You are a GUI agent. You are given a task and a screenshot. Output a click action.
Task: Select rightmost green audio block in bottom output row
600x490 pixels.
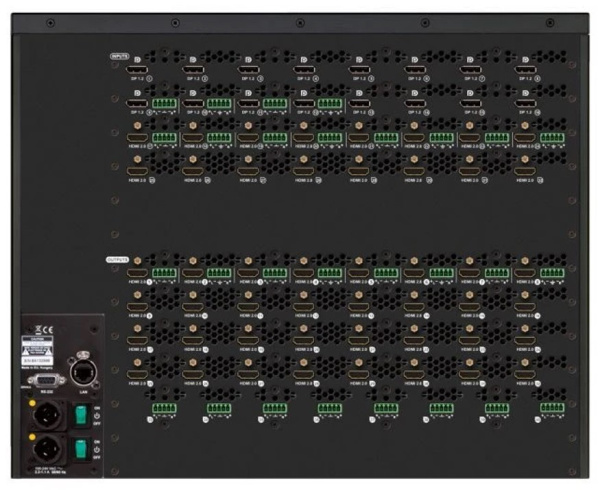[552, 408]
